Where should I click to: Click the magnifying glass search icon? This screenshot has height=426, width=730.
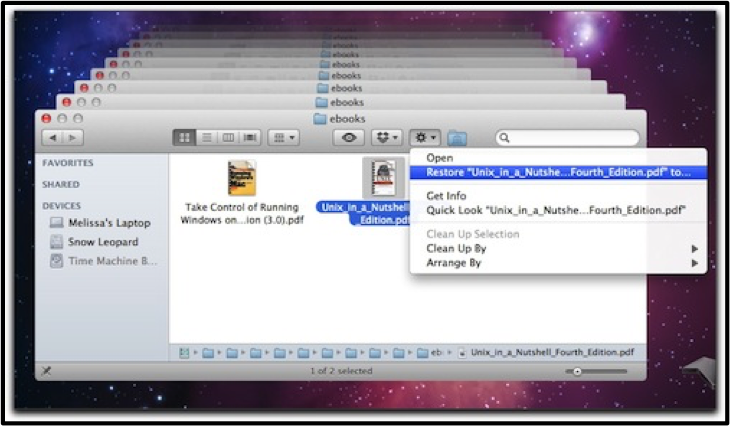pyautogui.click(x=504, y=138)
